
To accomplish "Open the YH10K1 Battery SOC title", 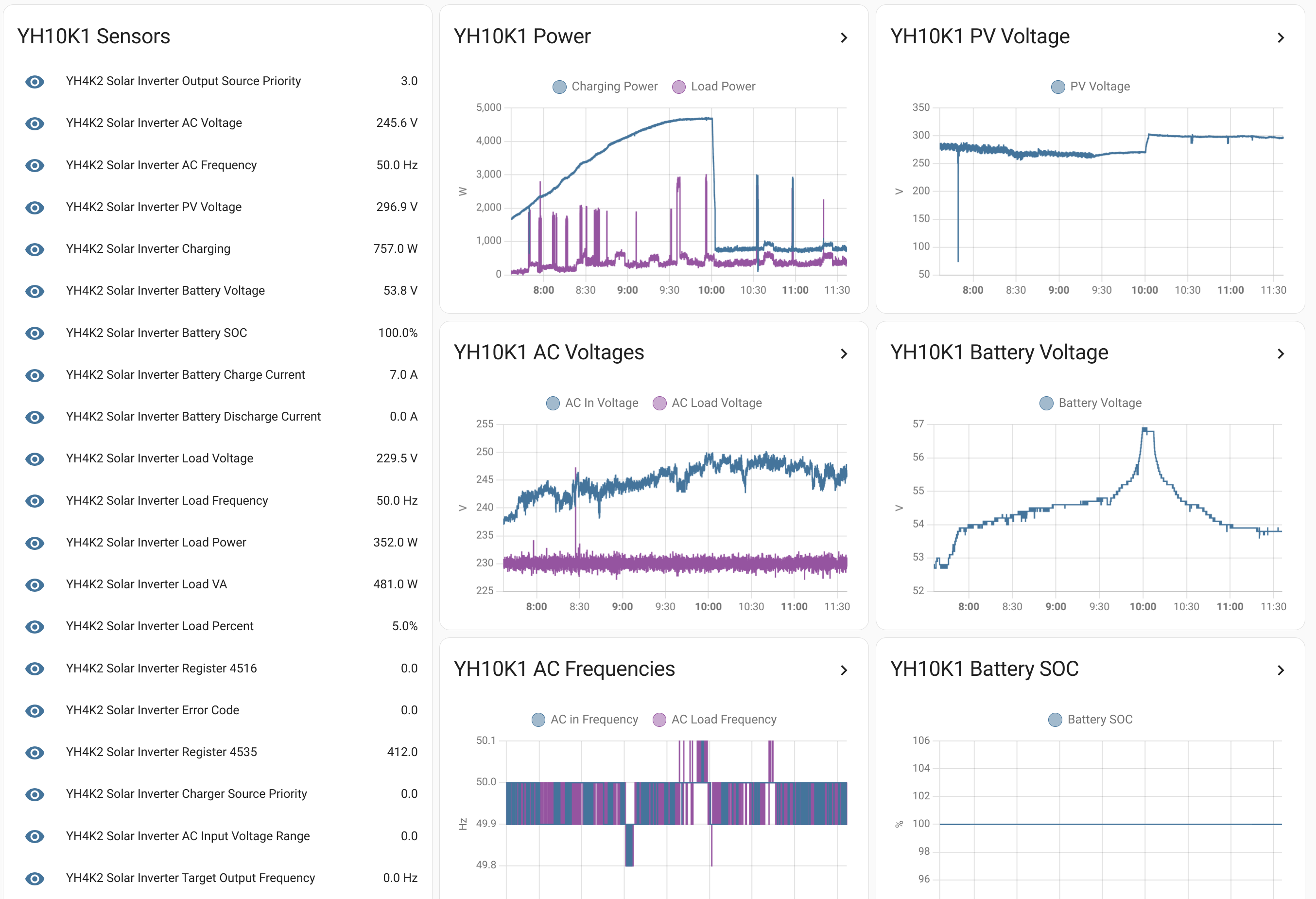I will (984, 670).
